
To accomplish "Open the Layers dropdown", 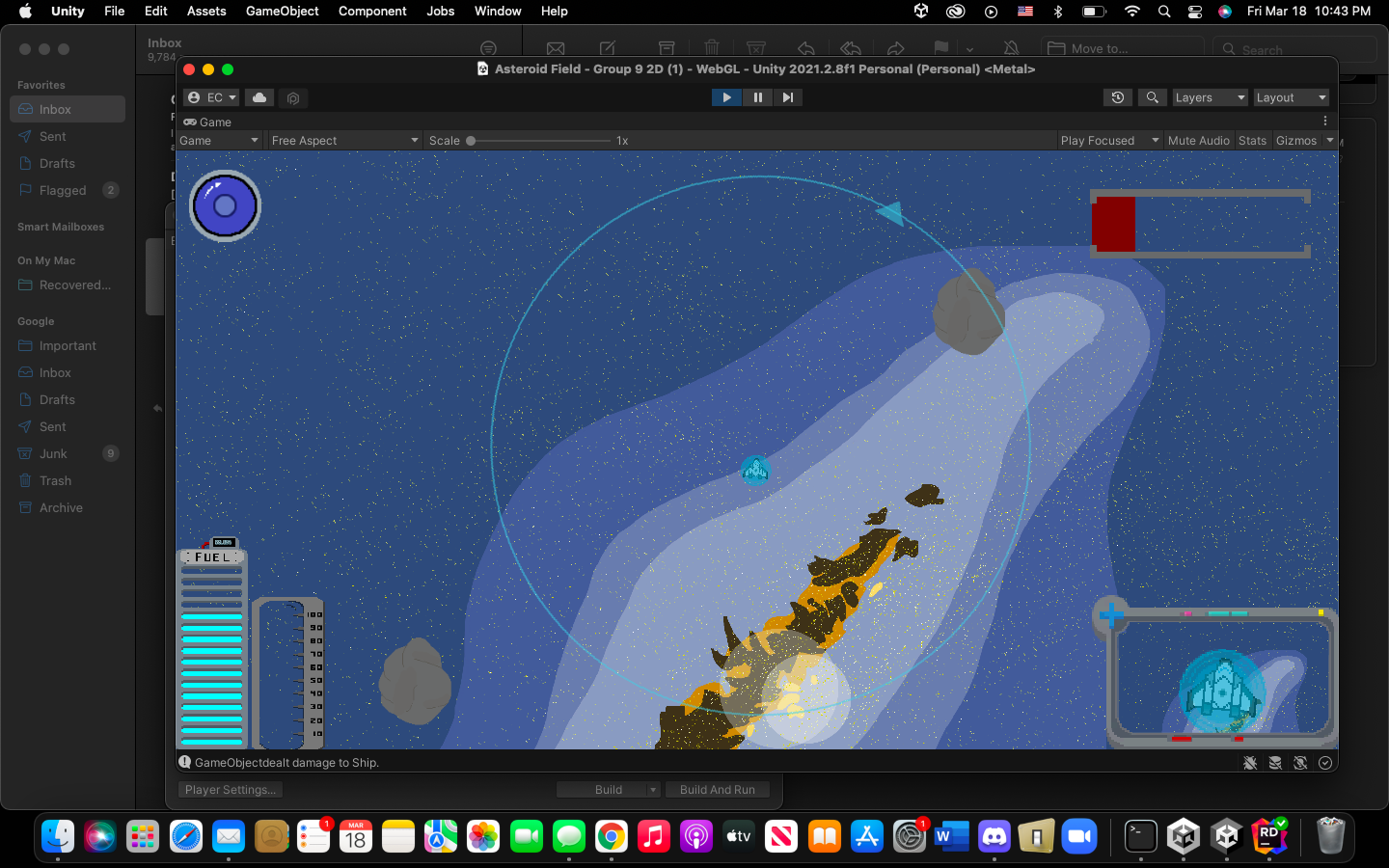I will pyautogui.click(x=1210, y=97).
